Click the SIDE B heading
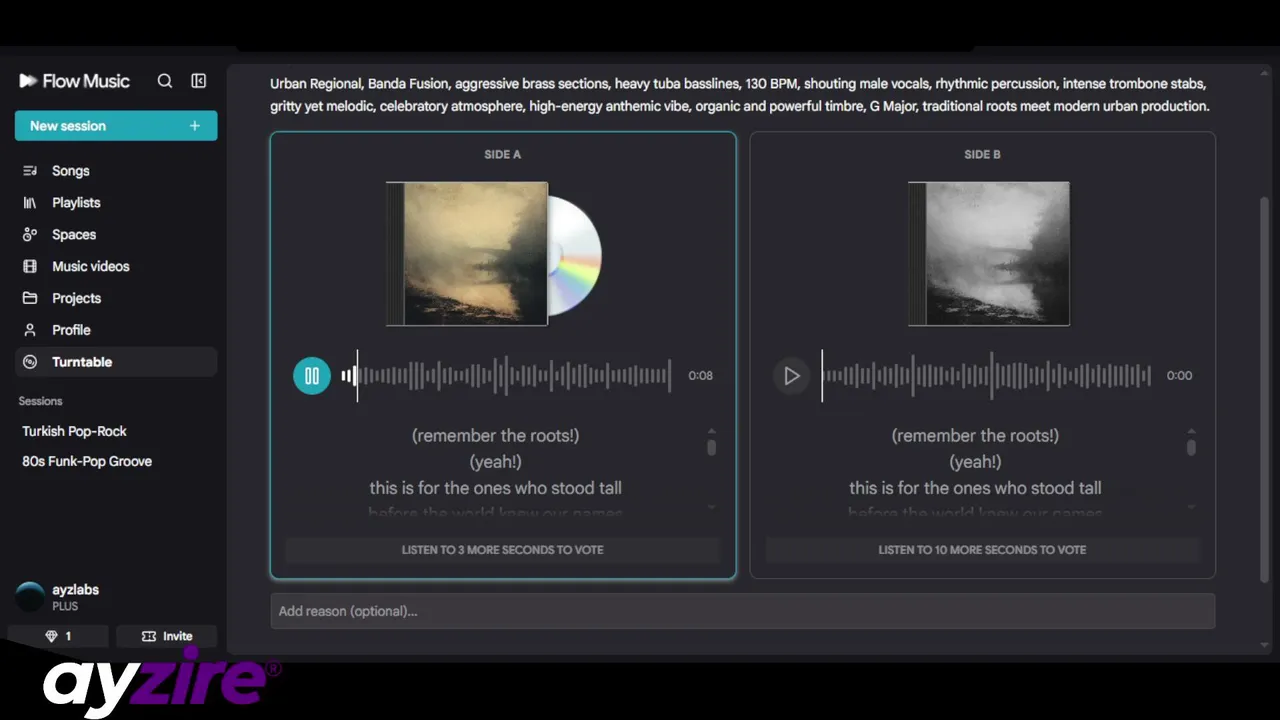 [982, 154]
